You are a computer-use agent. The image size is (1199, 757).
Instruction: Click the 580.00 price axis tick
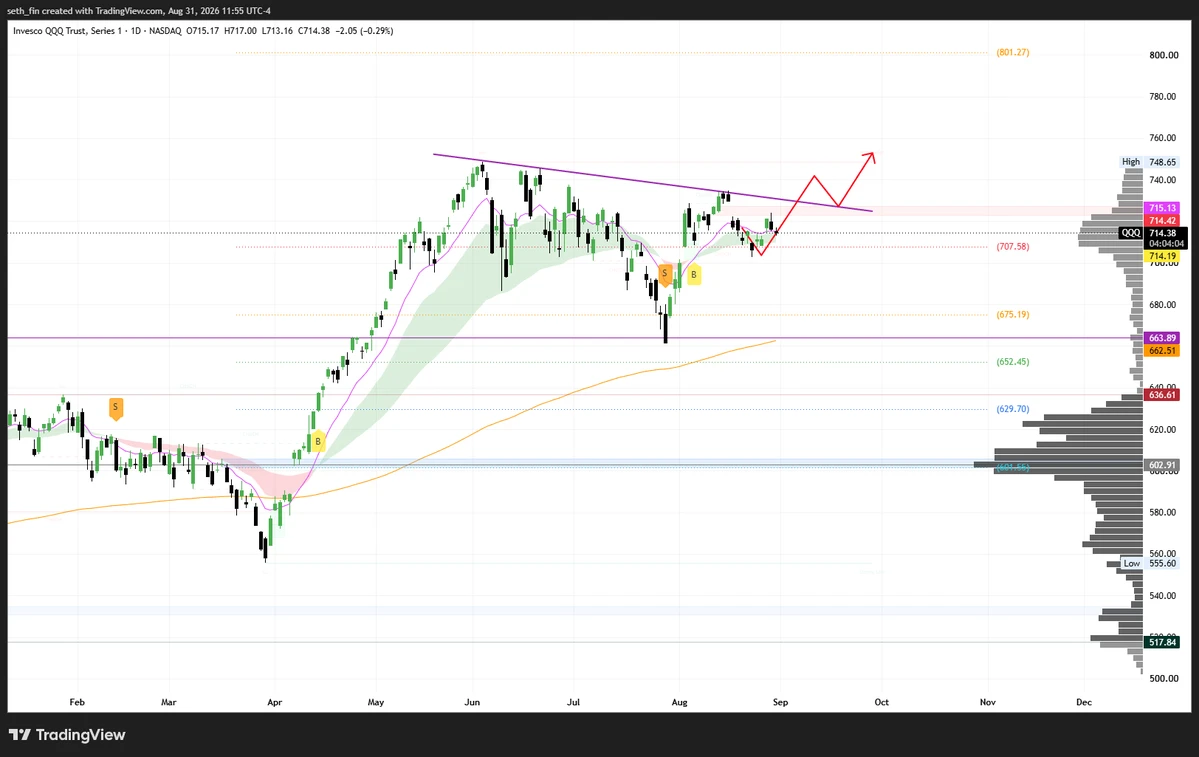coord(1164,512)
